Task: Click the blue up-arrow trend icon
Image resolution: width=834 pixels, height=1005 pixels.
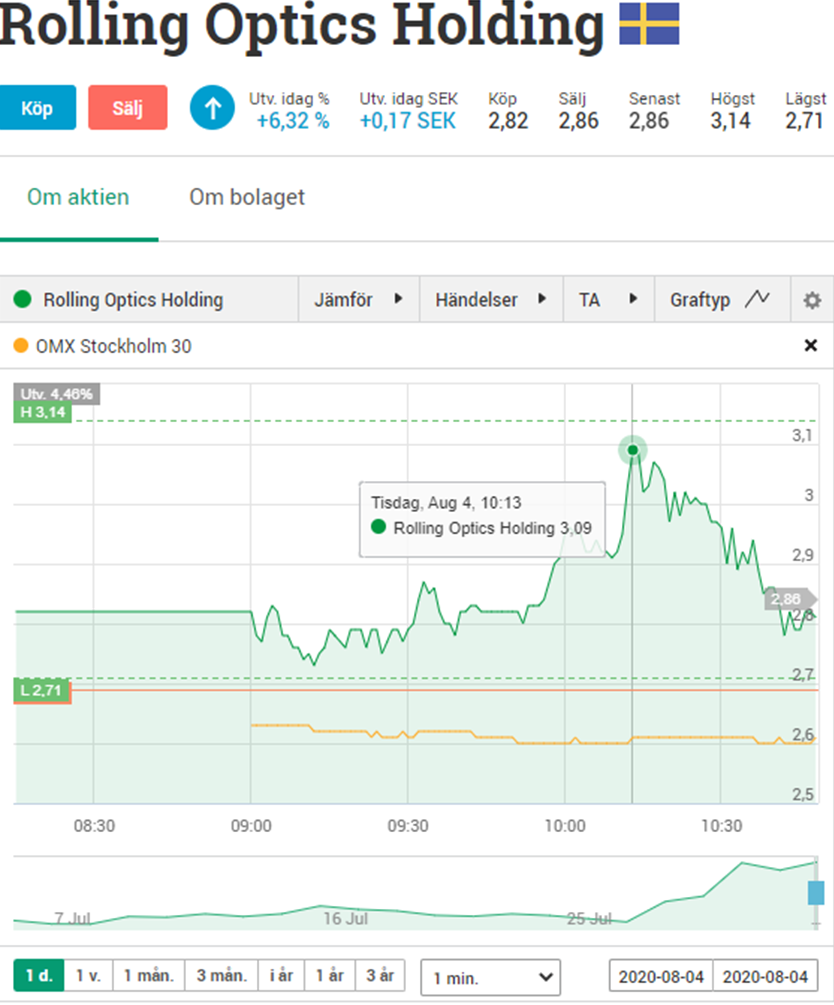Action: pos(212,108)
